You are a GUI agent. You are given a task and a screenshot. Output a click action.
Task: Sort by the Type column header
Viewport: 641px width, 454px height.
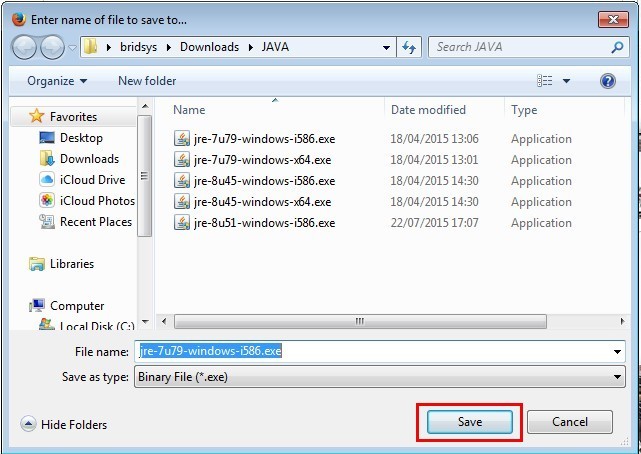(x=524, y=110)
